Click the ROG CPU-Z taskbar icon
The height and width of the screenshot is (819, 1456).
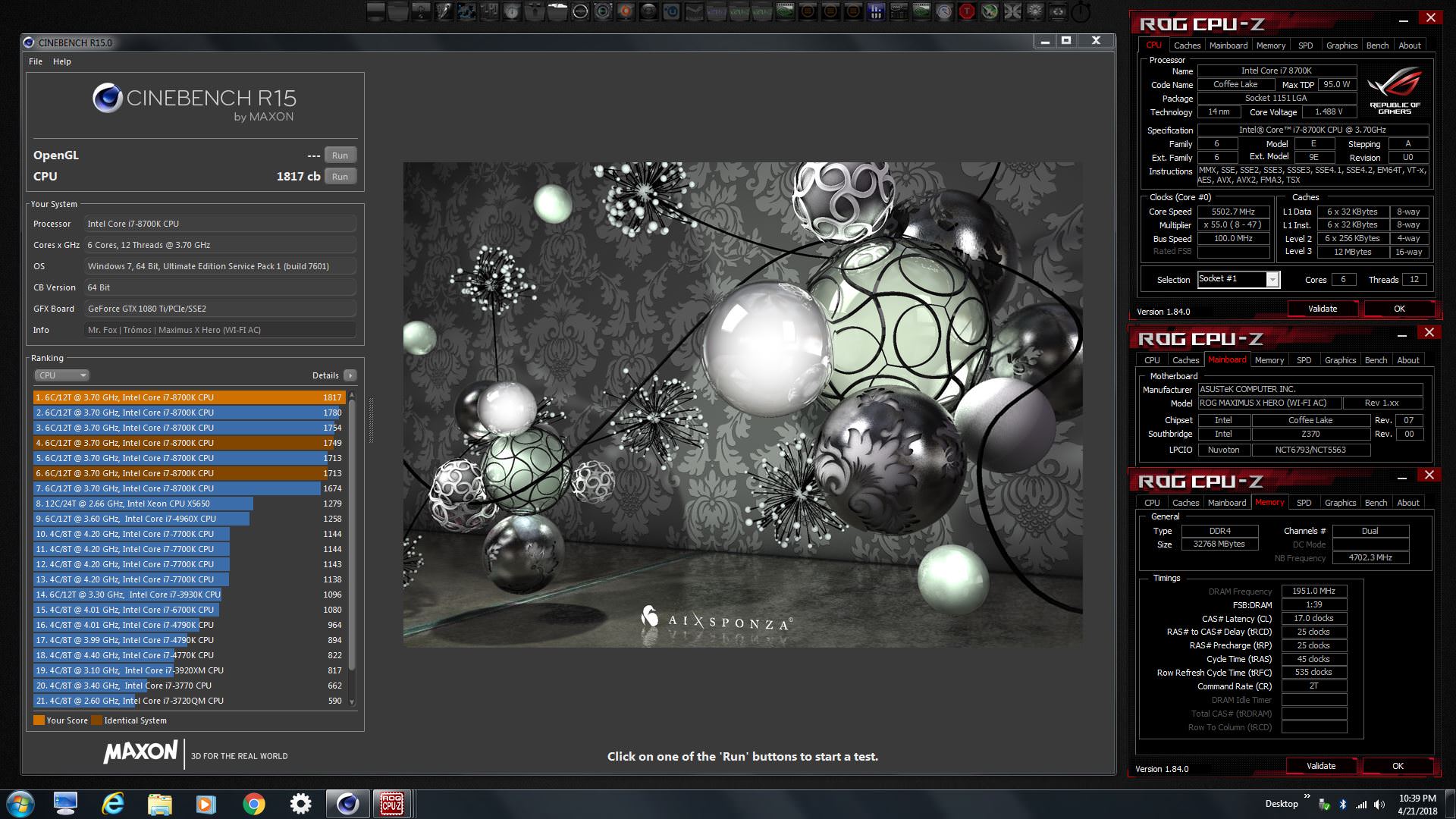(x=392, y=803)
